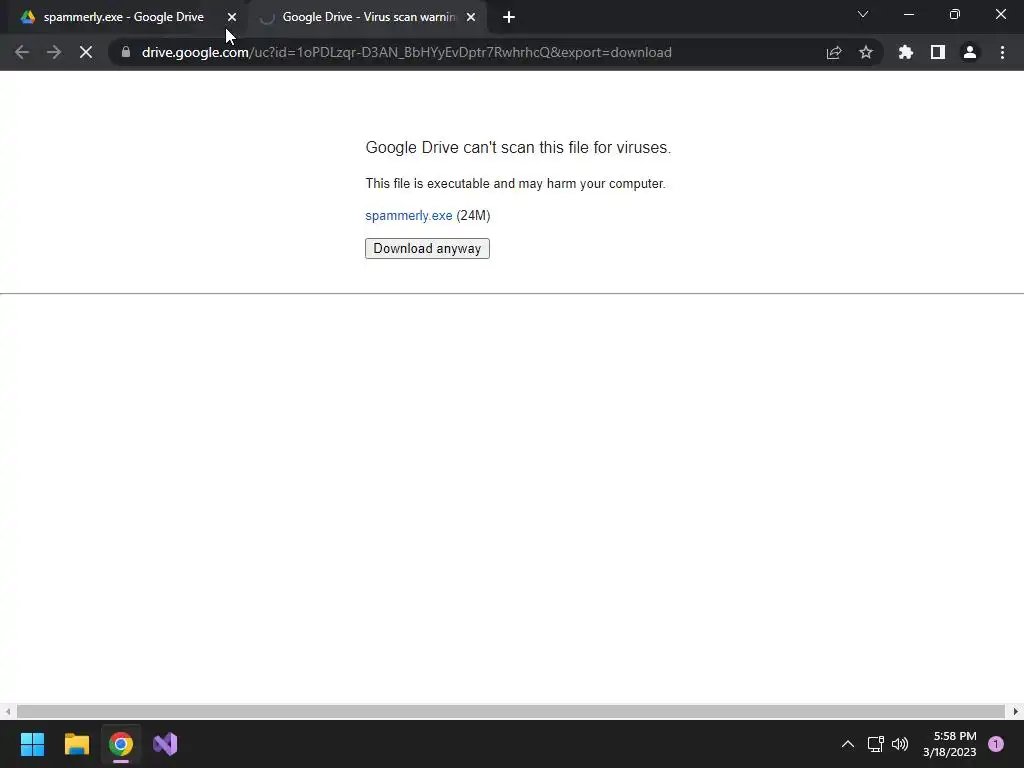
Task: Bookmark this page with the star icon
Action: pyautogui.click(x=866, y=52)
